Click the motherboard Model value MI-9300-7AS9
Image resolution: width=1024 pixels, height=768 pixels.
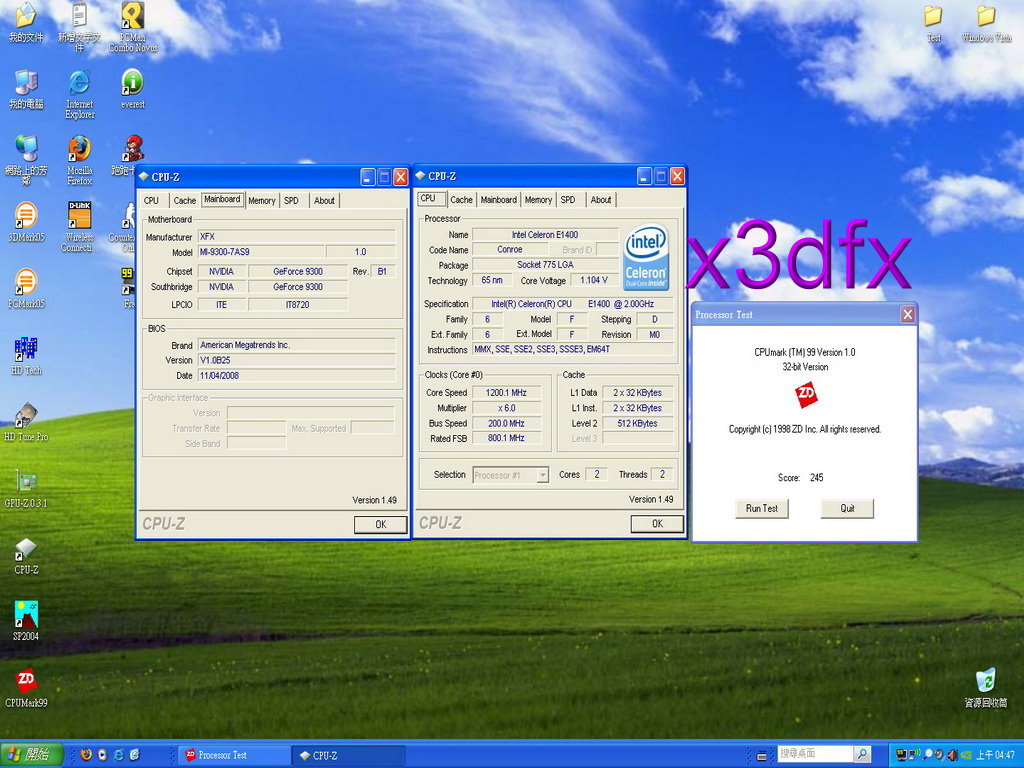point(261,251)
